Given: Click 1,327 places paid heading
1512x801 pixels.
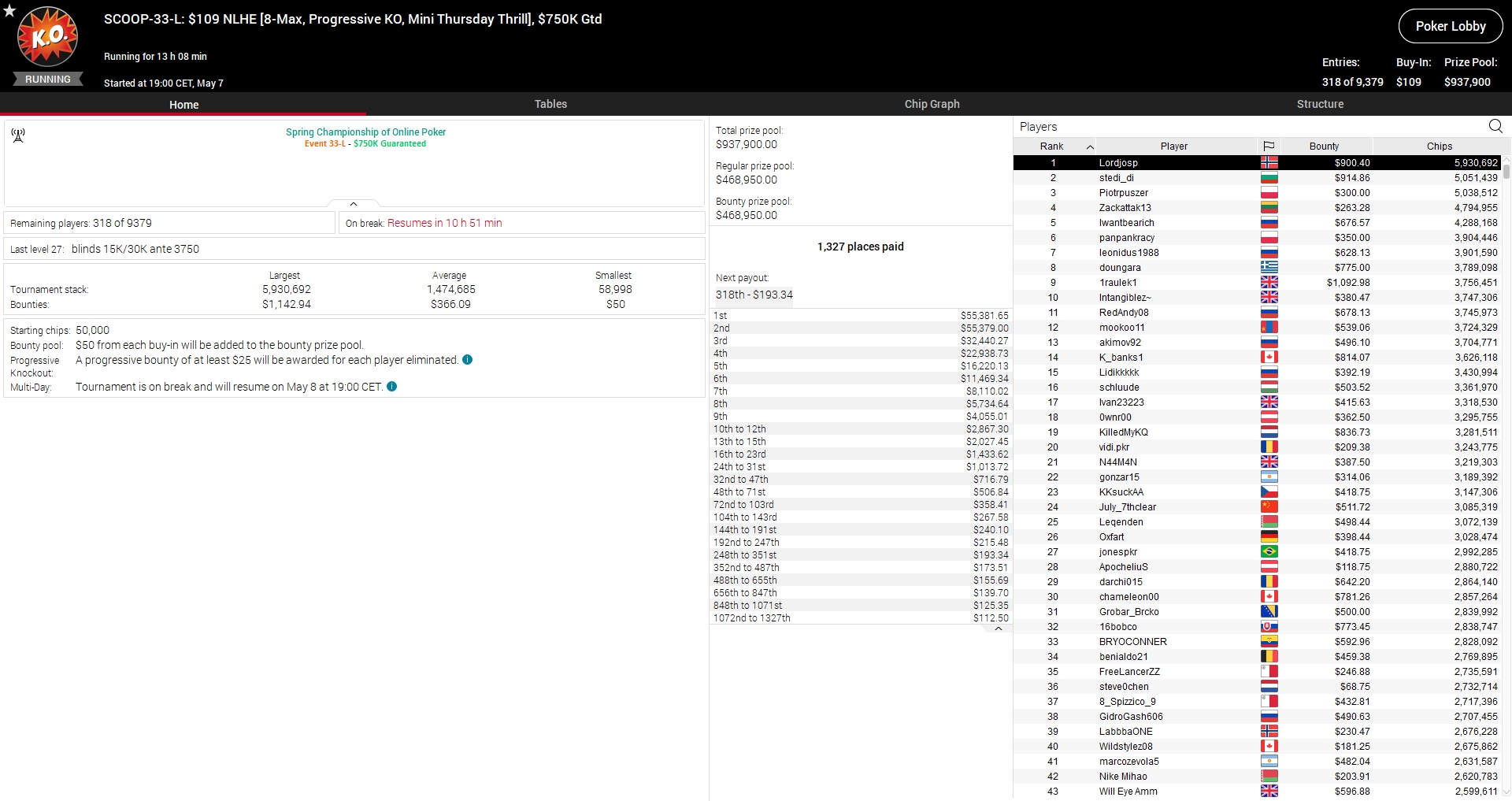Looking at the screenshot, I should click(x=860, y=247).
